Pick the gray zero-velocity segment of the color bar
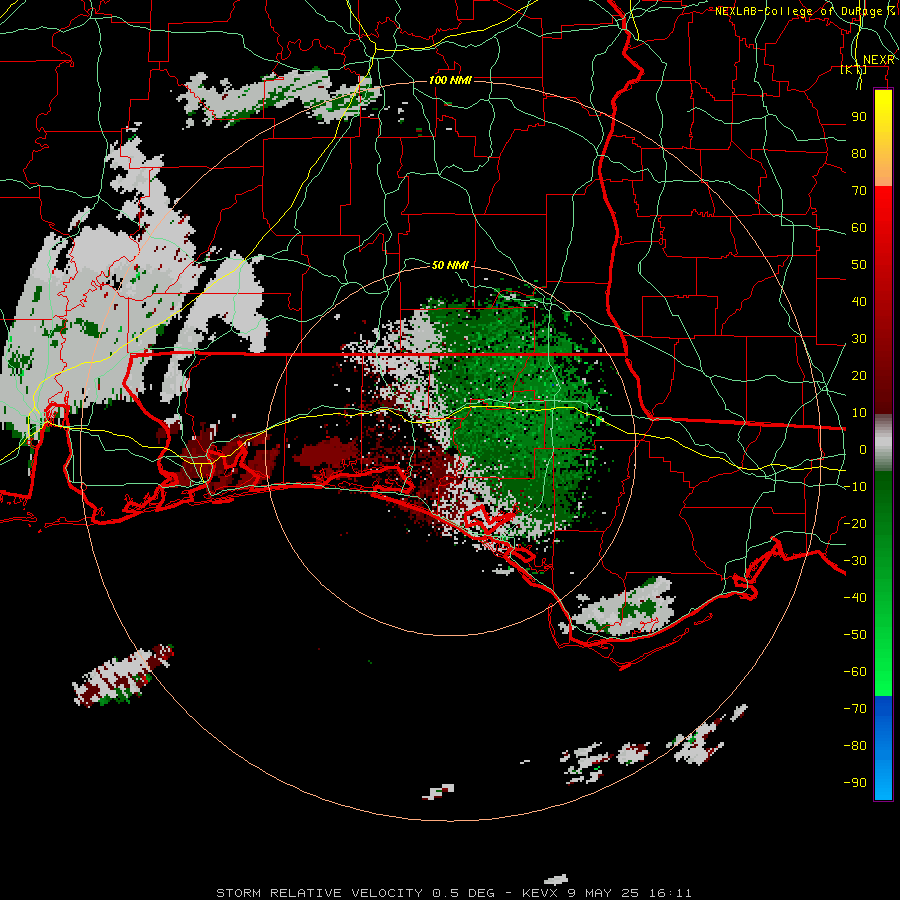 pyautogui.click(x=883, y=443)
